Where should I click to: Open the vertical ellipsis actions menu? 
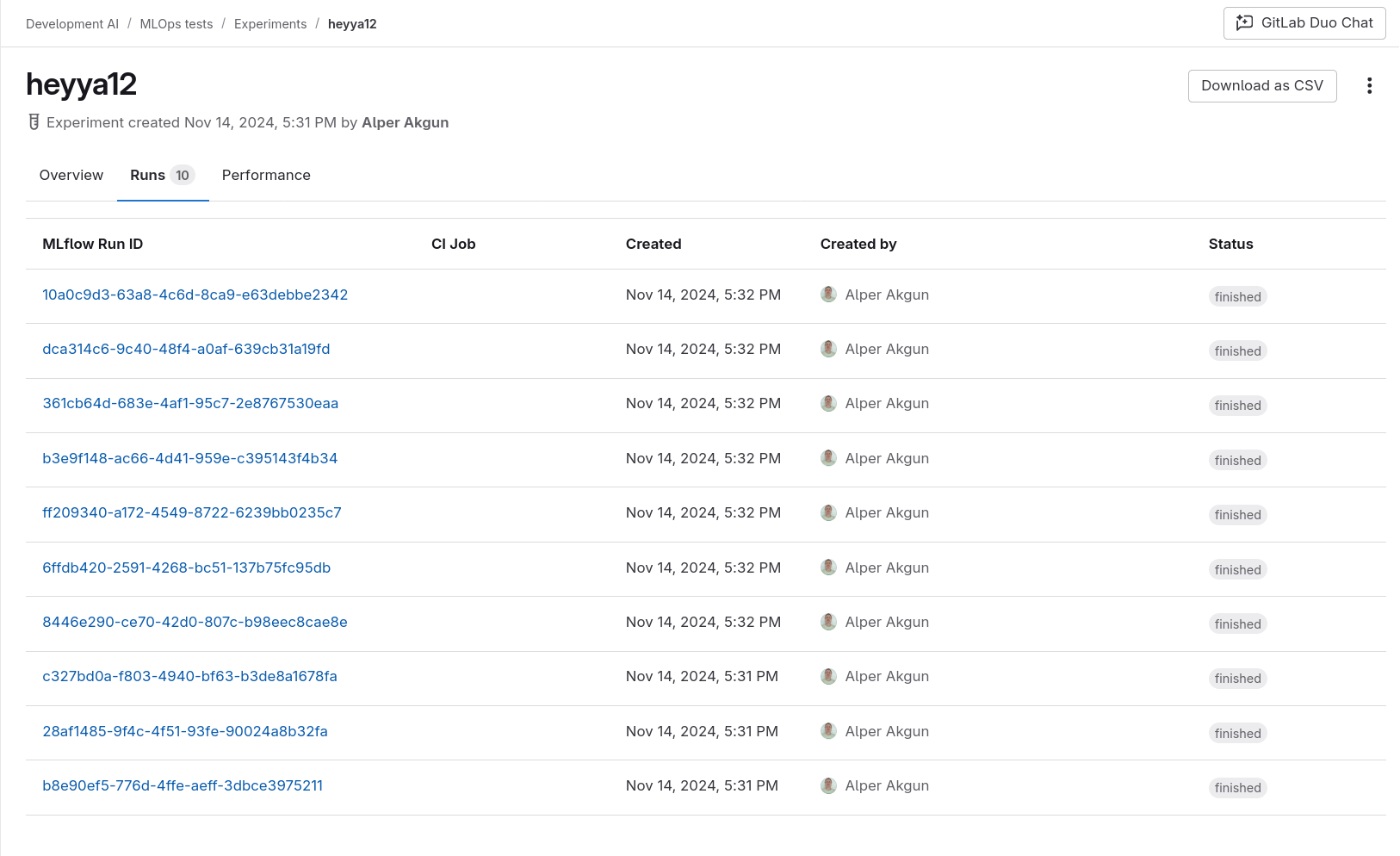tap(1369, 85)
